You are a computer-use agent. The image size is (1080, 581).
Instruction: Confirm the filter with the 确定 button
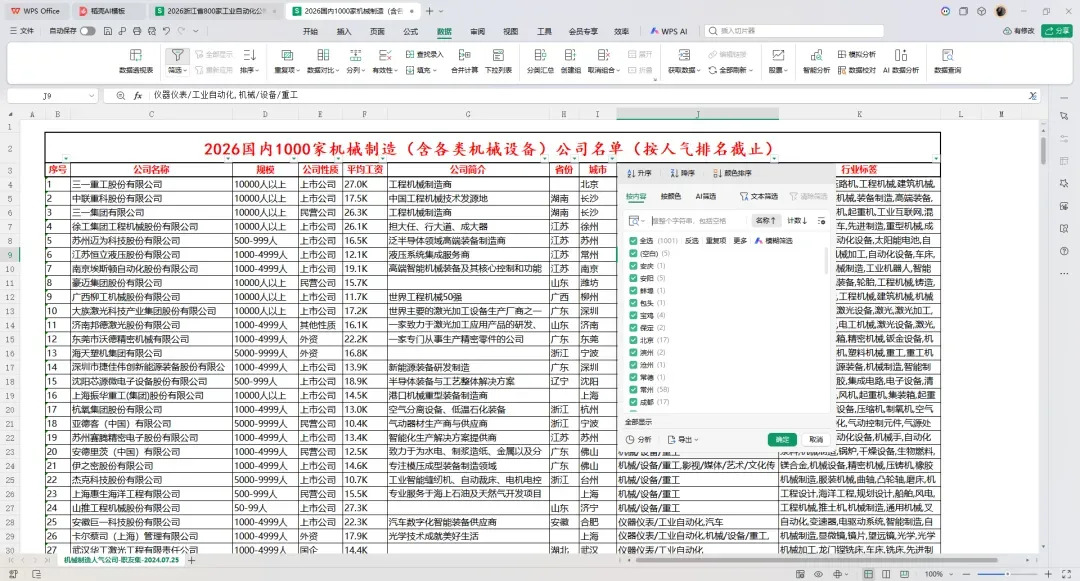click(x=782, y=439)
